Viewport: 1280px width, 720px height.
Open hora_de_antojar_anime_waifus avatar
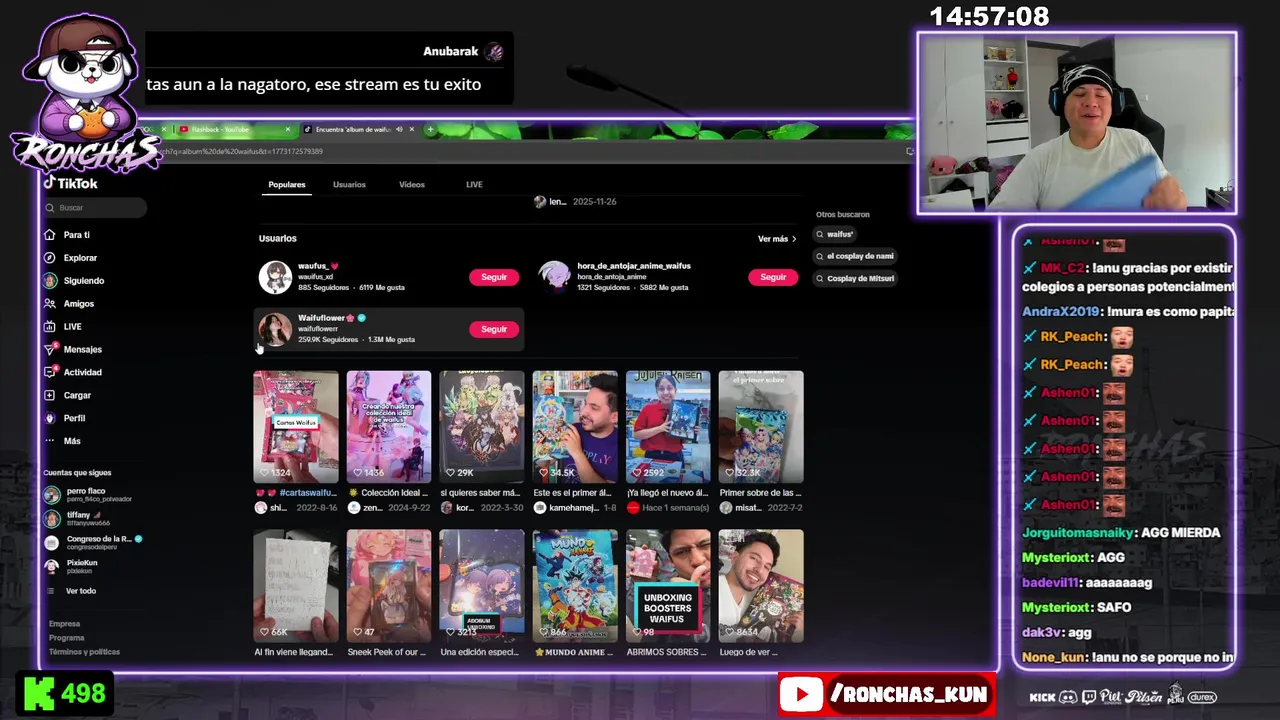[554, 277]
